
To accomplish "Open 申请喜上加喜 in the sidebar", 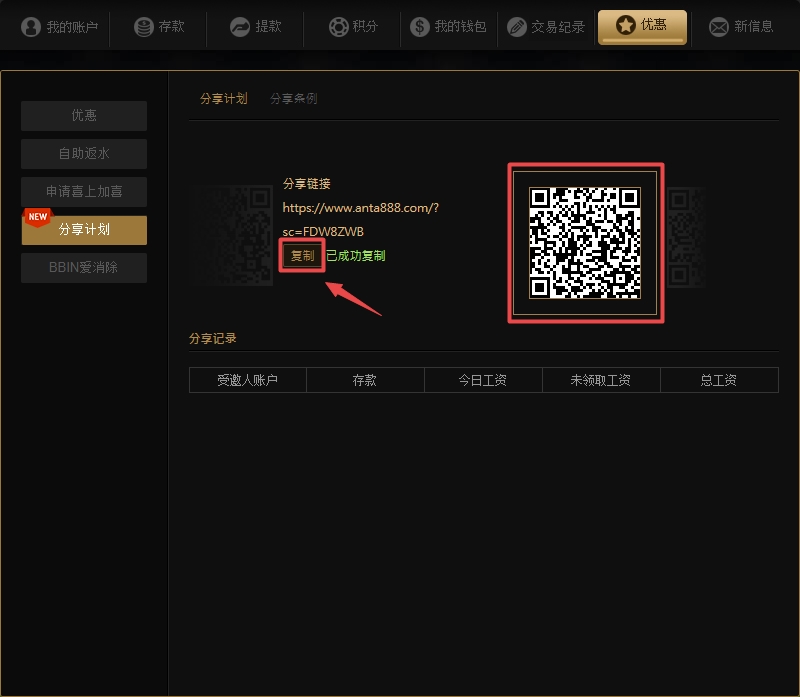I will (x=84, y=191).
